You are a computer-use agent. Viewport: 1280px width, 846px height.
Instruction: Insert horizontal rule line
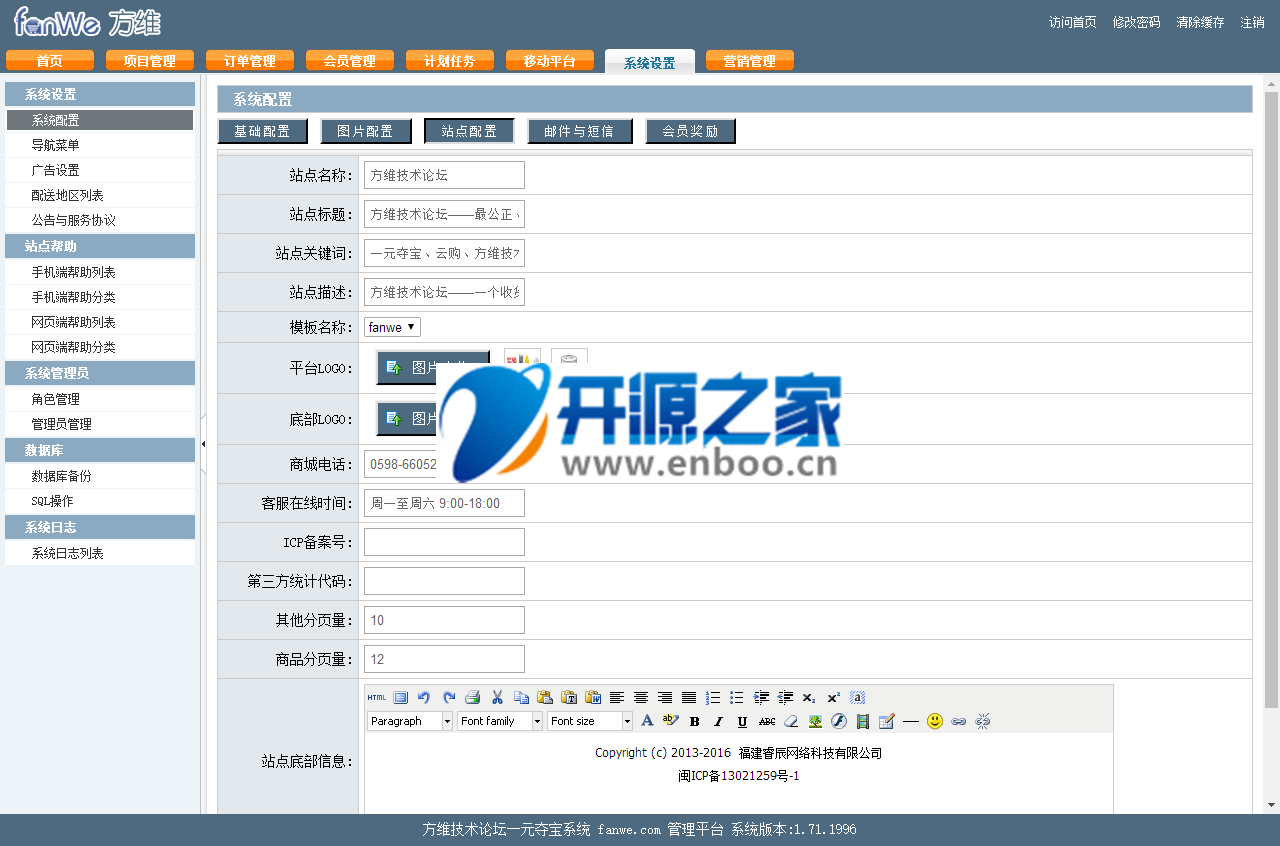(x=911, y=721)
